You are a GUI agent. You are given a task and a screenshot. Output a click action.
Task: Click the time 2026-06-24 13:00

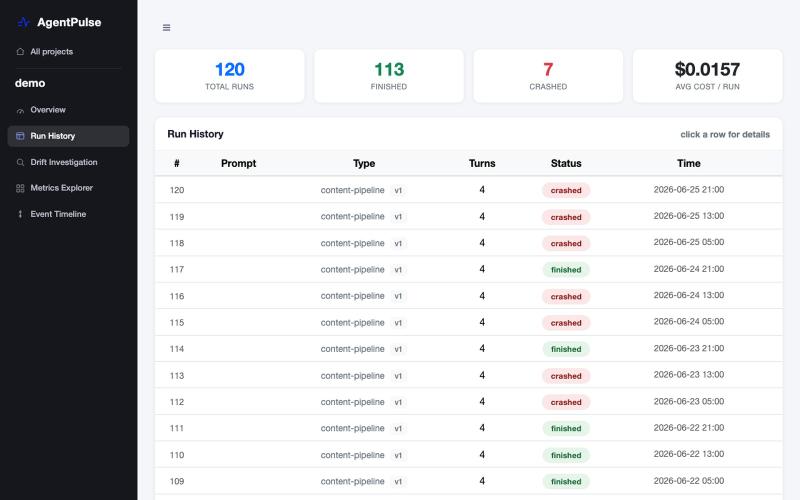pos(689,295)
